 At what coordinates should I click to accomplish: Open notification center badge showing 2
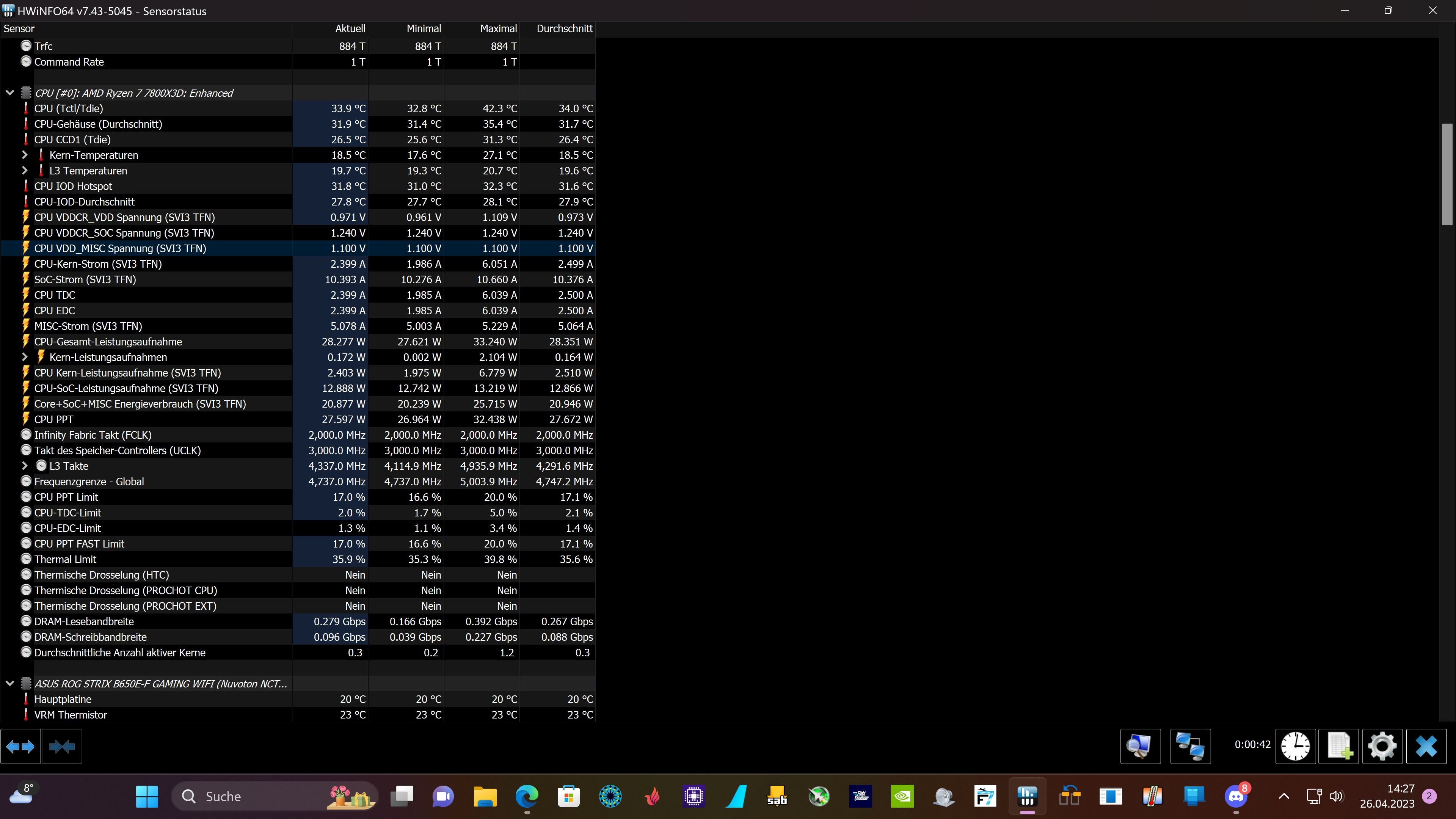point(1429,796)
